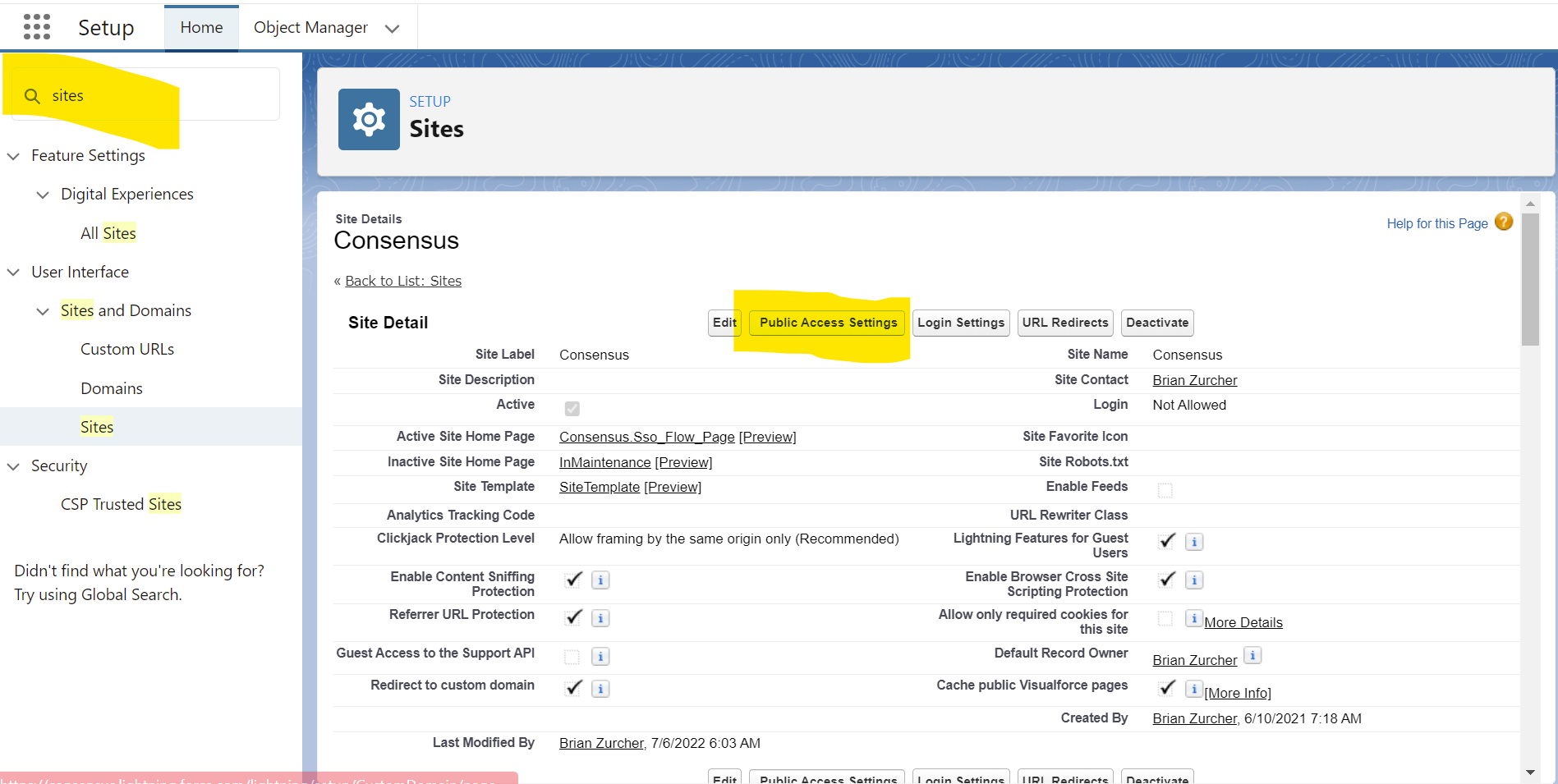The image size is (1558, 784).
Task: Toggle Enable Content Sniffing Protection checkmark
Action: (573, 580)
